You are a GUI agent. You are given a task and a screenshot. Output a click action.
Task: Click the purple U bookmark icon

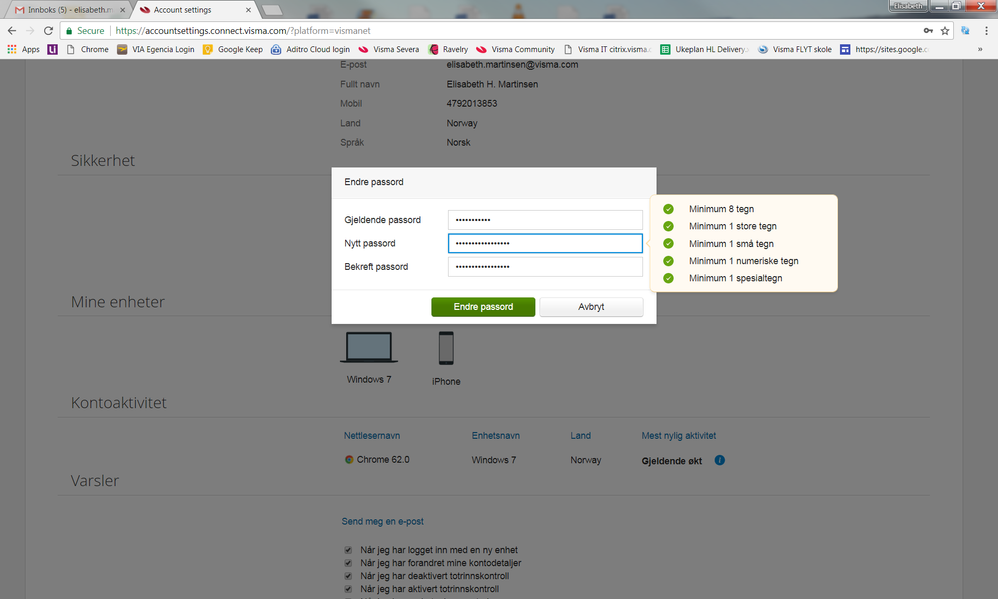(52, 49)
